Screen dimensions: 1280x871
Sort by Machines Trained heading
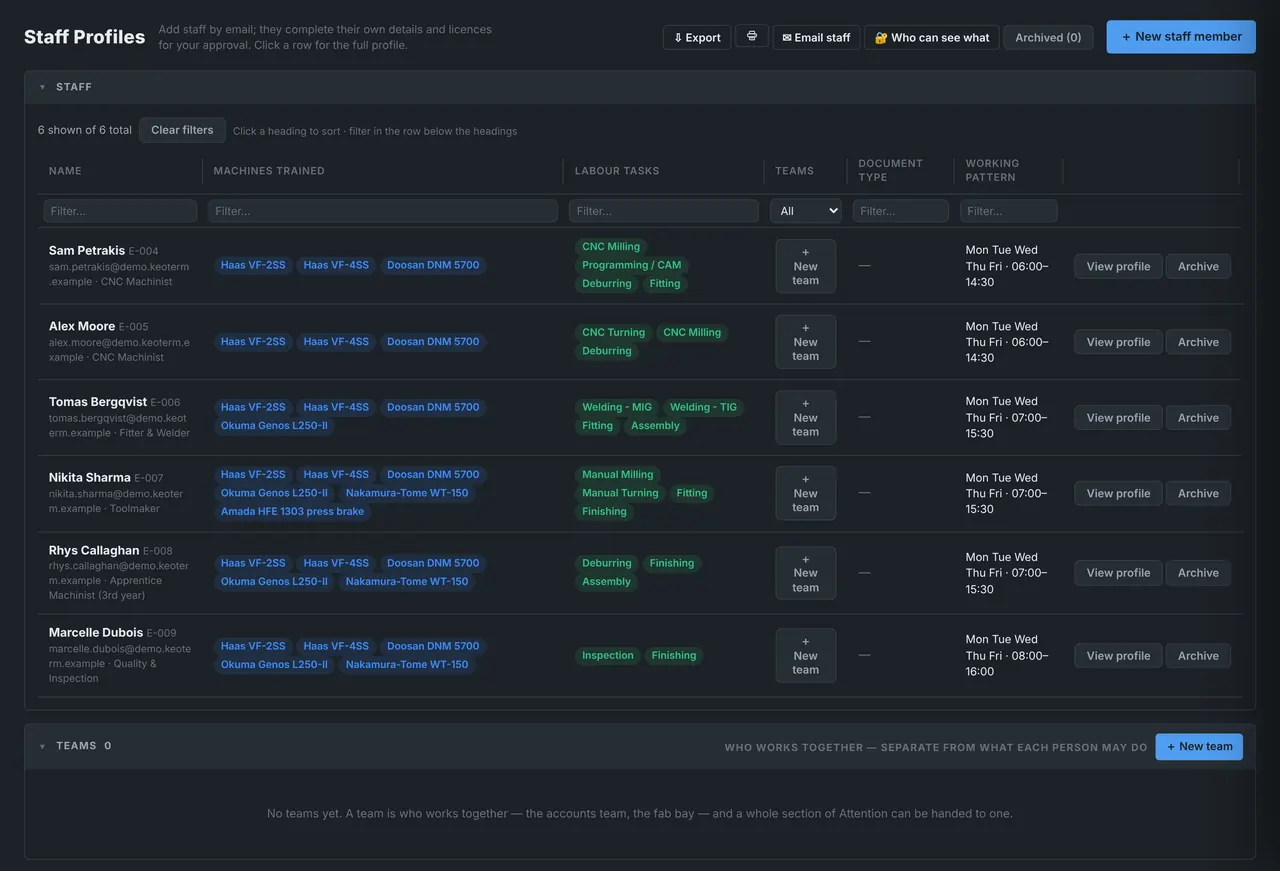coord(269,171)
